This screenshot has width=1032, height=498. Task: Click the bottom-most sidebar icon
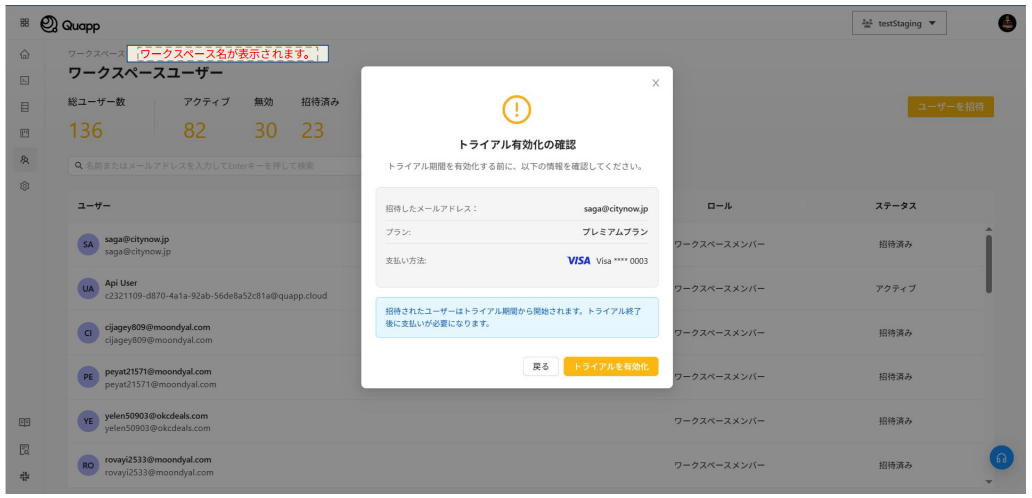coord(24,476)
